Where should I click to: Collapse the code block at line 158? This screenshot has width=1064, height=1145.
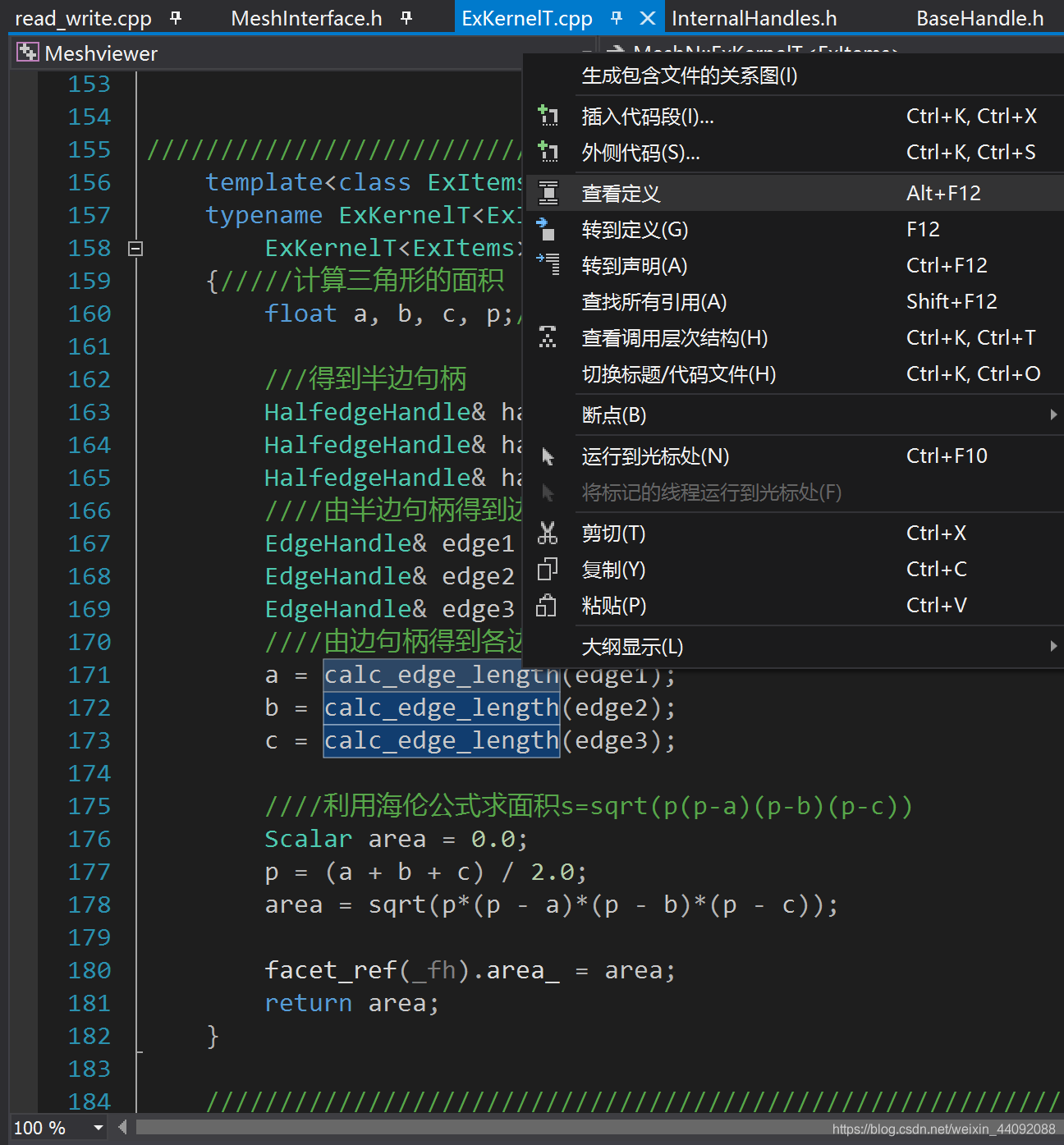pyautogui.click(x=136, y=248)
